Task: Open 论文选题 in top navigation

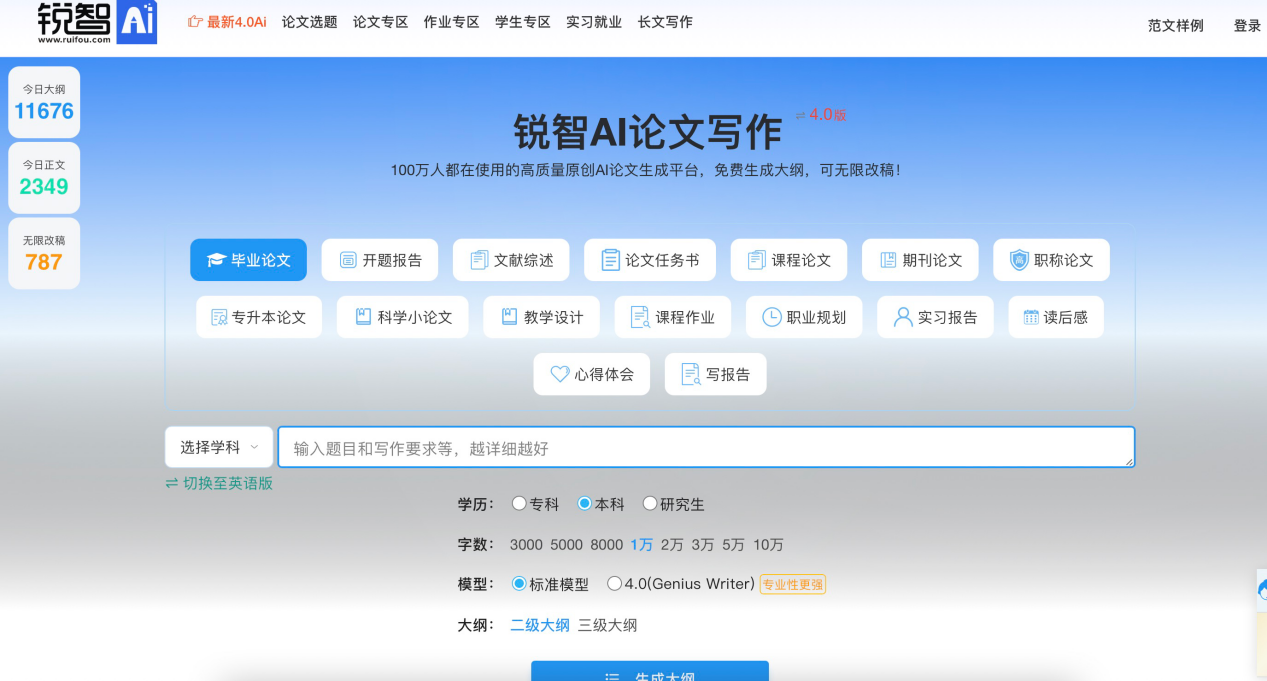Action: tap(309, 22)
